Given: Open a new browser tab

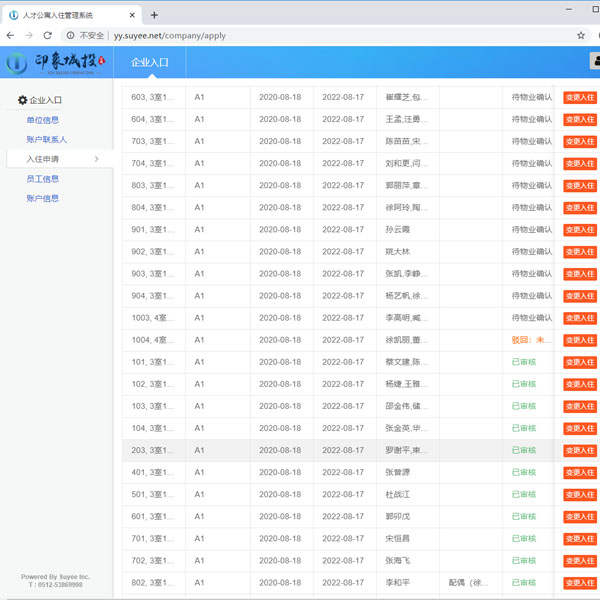Looking at the screenshot, I should pyautogui.click(x=154, y=15).
